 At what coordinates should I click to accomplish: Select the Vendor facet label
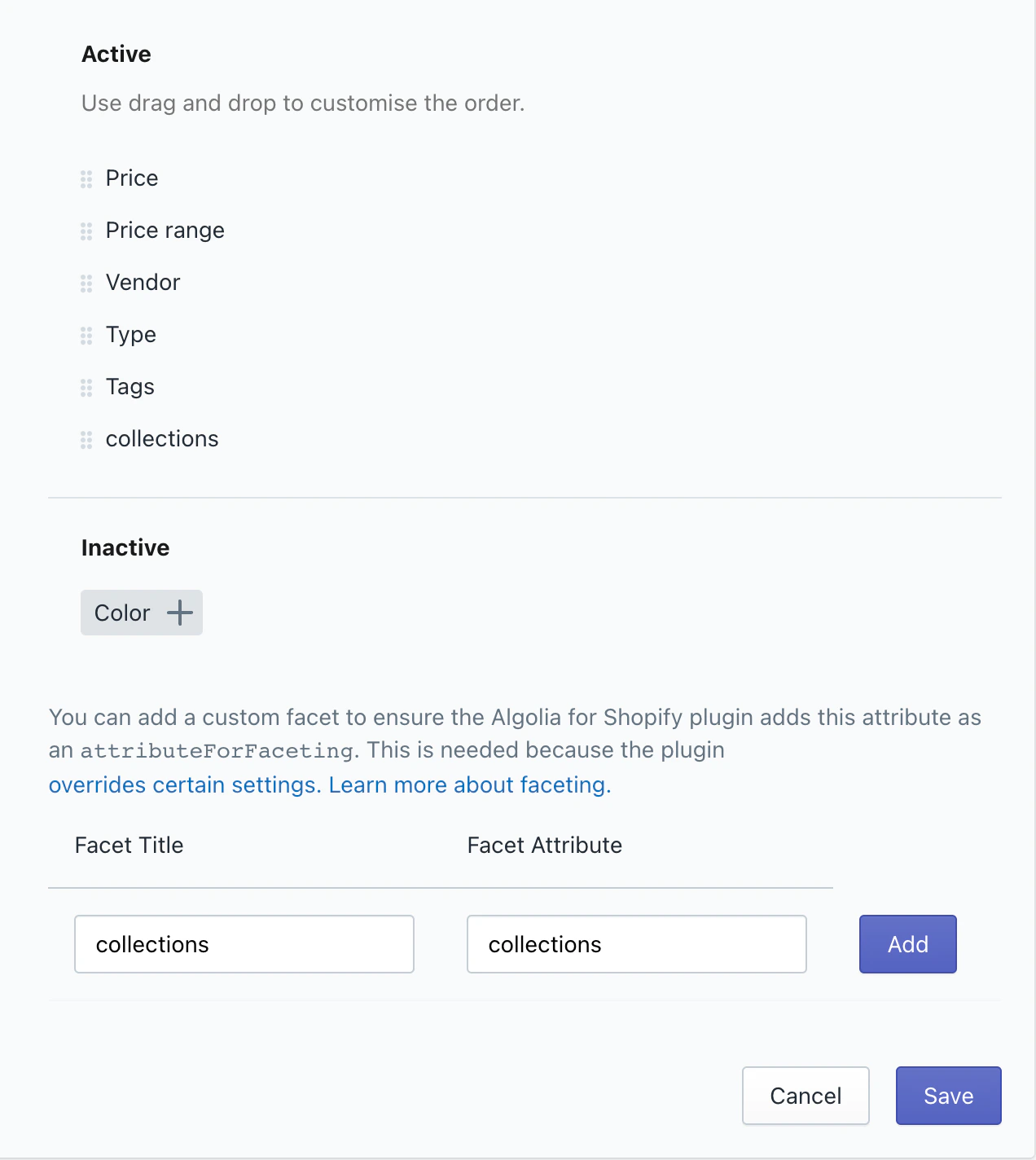[143, 283]
